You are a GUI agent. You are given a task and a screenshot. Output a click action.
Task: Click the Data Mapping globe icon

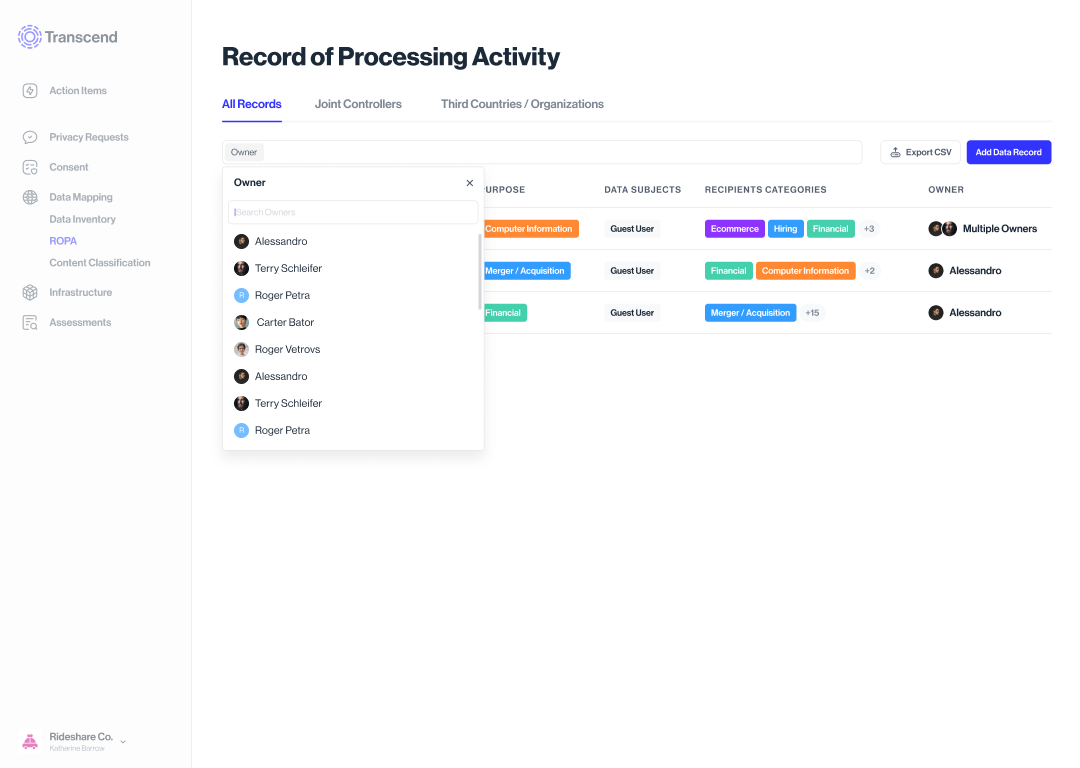[x=30, y=197]
